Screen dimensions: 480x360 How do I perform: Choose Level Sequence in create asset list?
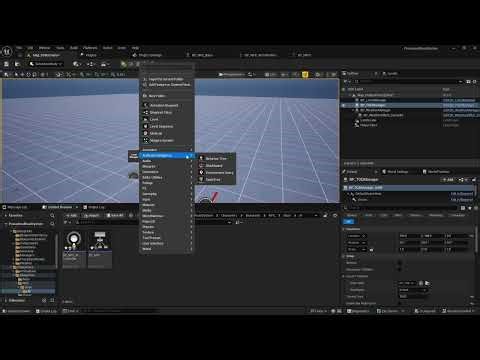pyautogui.click(x=167, y=126)
